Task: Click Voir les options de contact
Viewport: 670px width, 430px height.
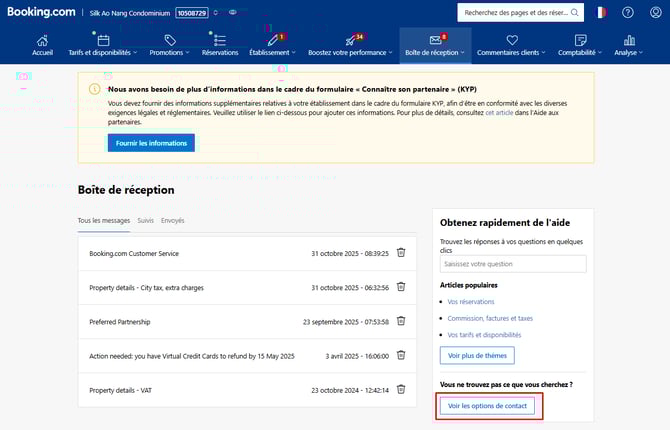Action: pyautogui.click(x=488, y=406)
